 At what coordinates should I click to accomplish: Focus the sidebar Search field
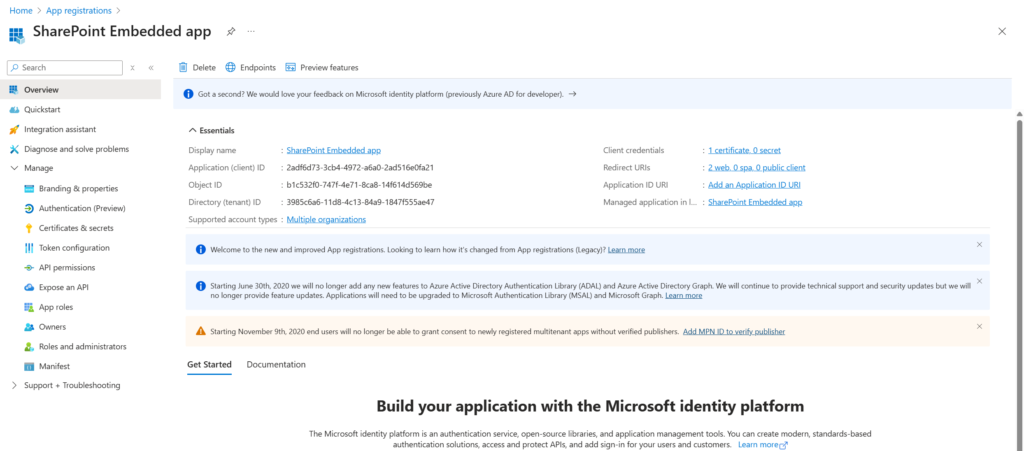tap(65, 67)
